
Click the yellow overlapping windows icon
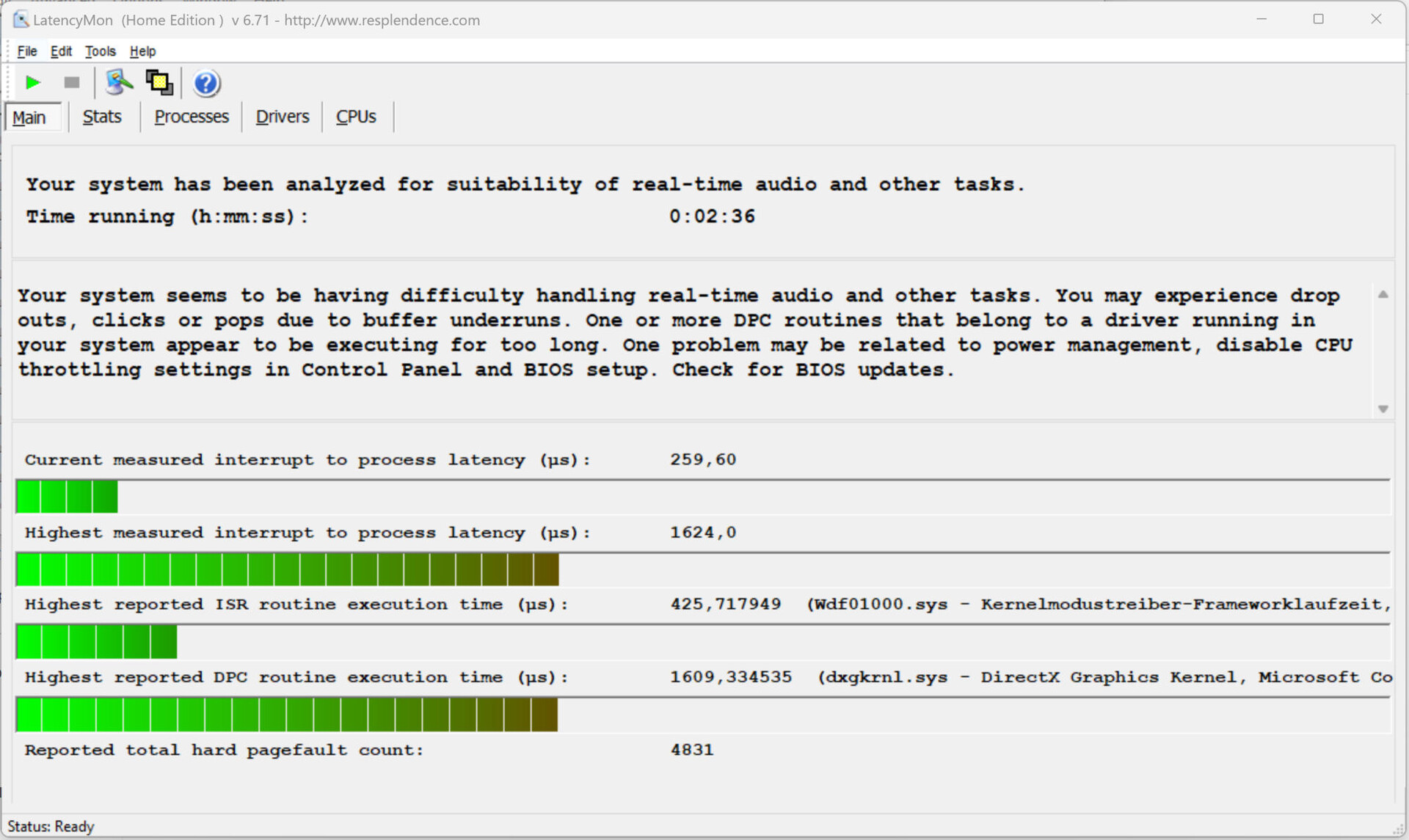pyautogui.click(x=159, y=82)
